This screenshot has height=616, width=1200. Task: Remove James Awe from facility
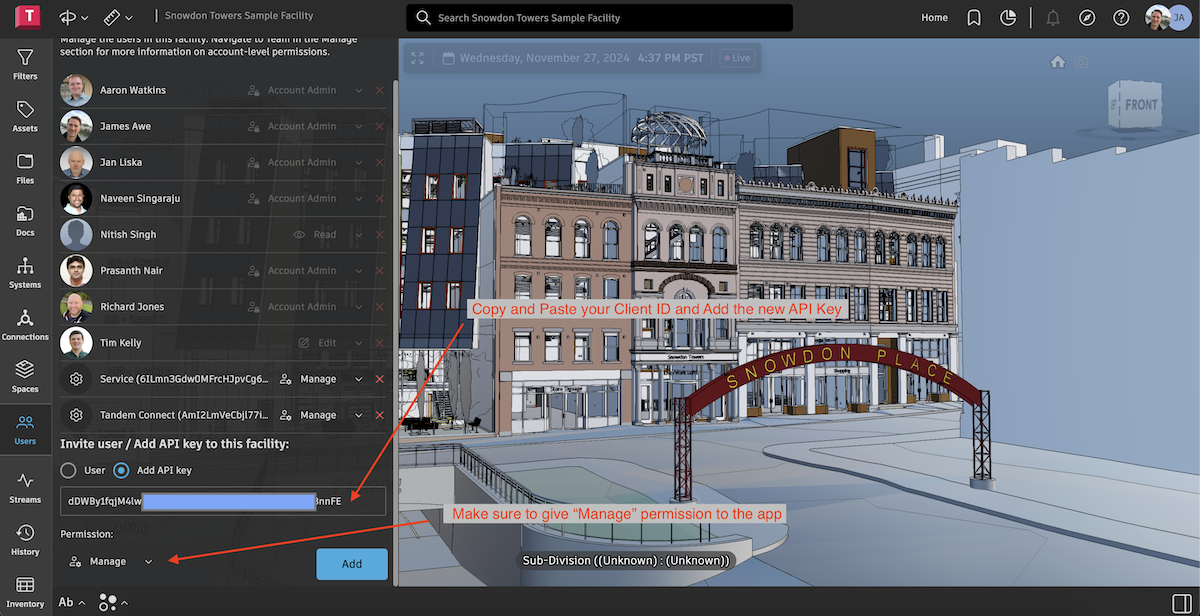[x=379, y=126]
